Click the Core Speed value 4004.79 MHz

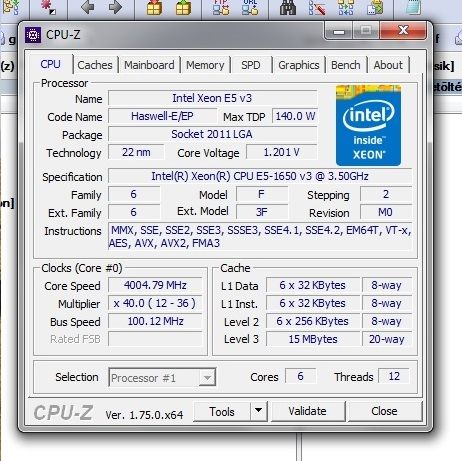pos(155,285)
